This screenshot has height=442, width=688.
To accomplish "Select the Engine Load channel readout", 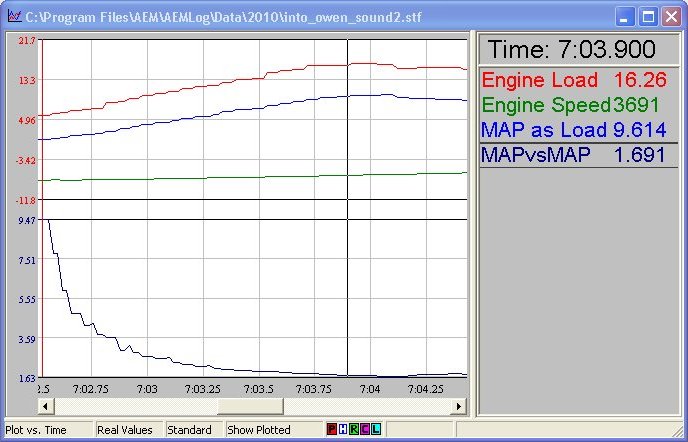I will coord(579,80).
